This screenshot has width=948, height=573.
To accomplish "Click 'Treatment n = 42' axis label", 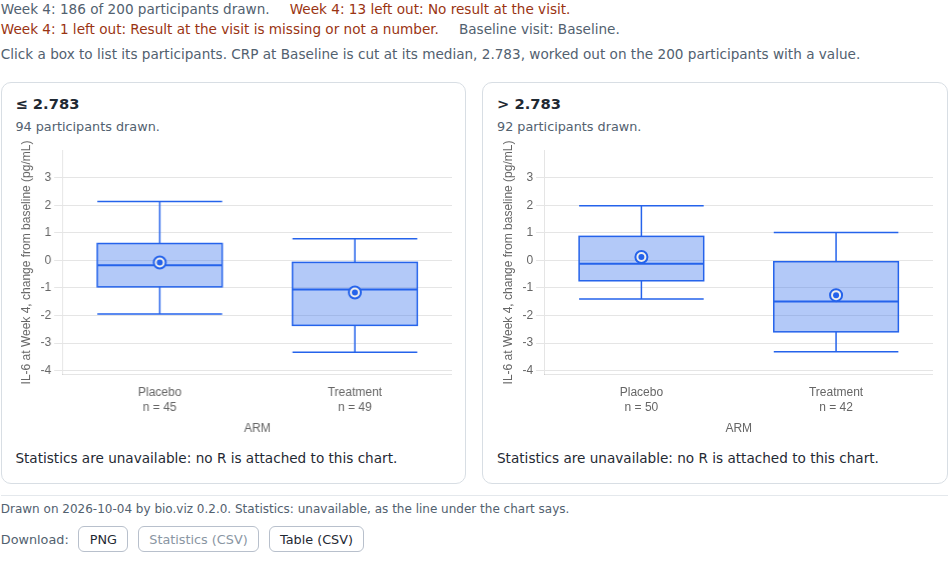I will coord(836,400).
